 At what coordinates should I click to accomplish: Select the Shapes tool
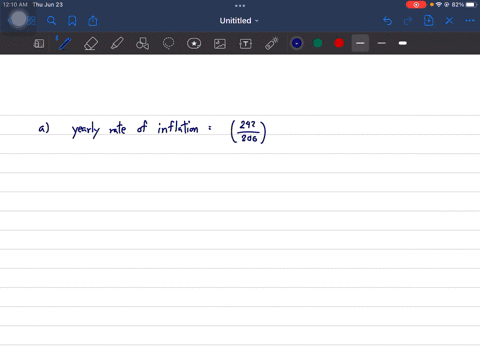click(x=142, y=43)
